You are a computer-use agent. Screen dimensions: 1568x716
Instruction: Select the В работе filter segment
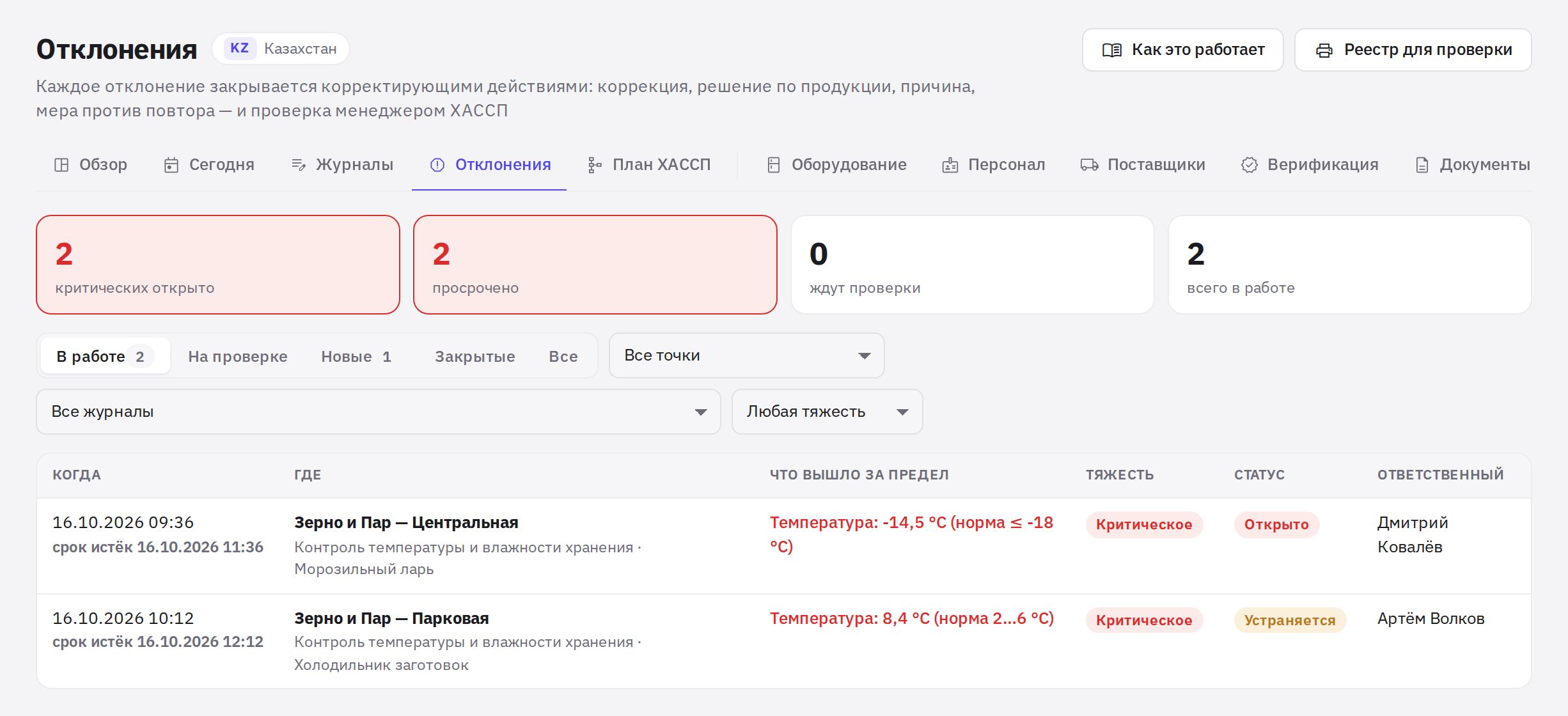(x=106, y=356)
